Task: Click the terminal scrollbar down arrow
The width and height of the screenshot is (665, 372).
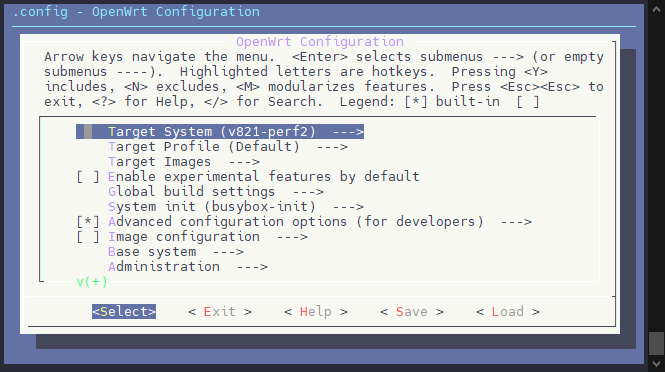Action: [x=657, y=364]
